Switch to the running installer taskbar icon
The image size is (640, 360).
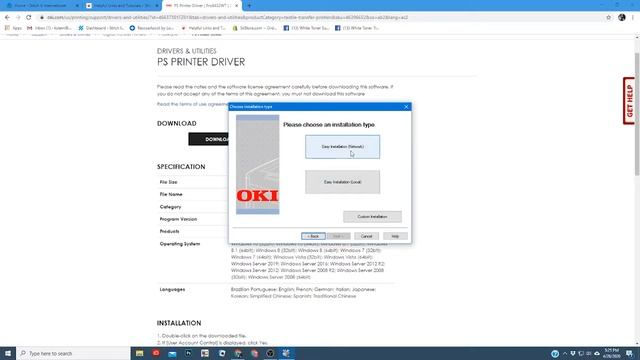point(287,353)
